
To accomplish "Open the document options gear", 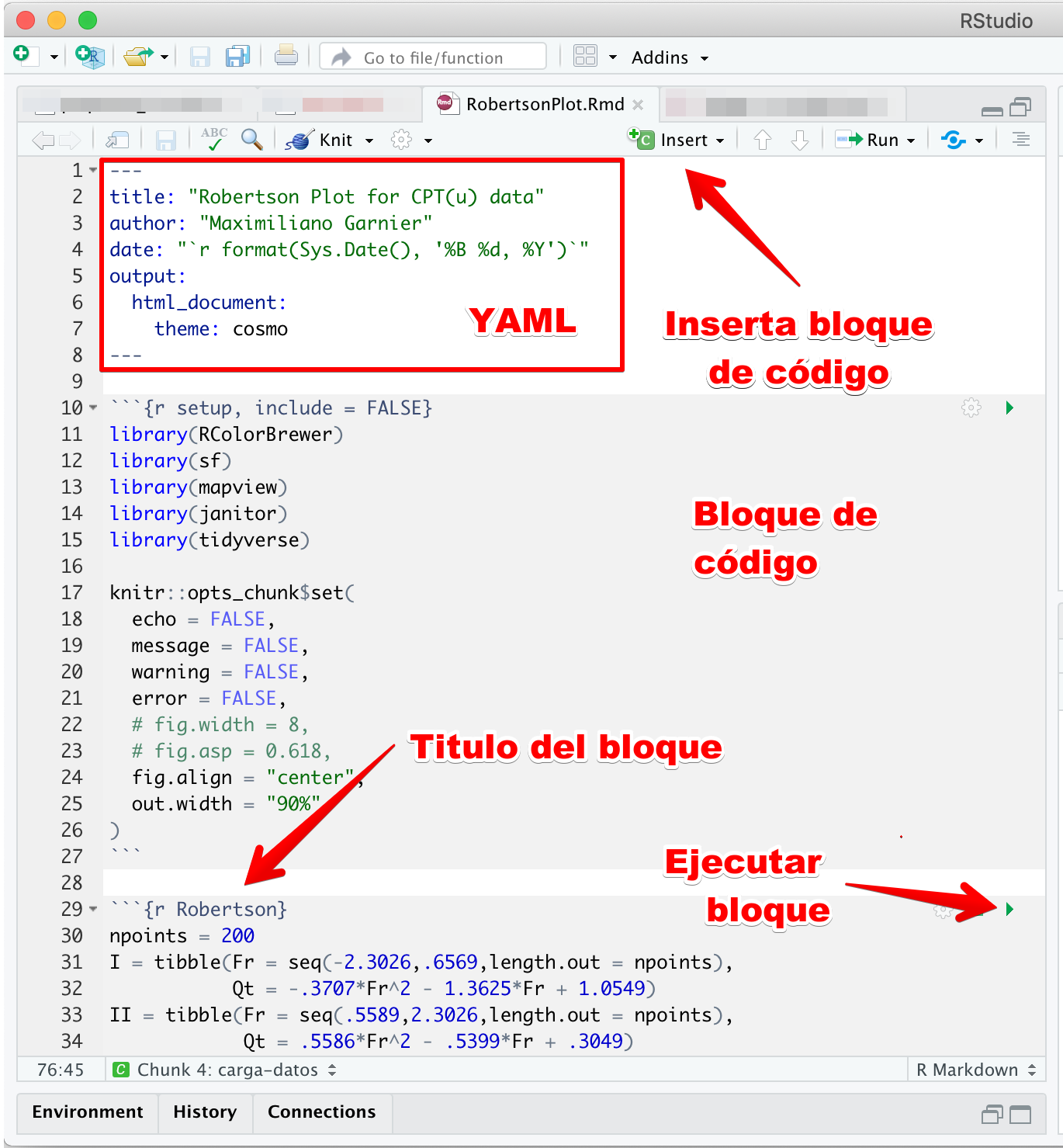I will (x=401, y=140).
